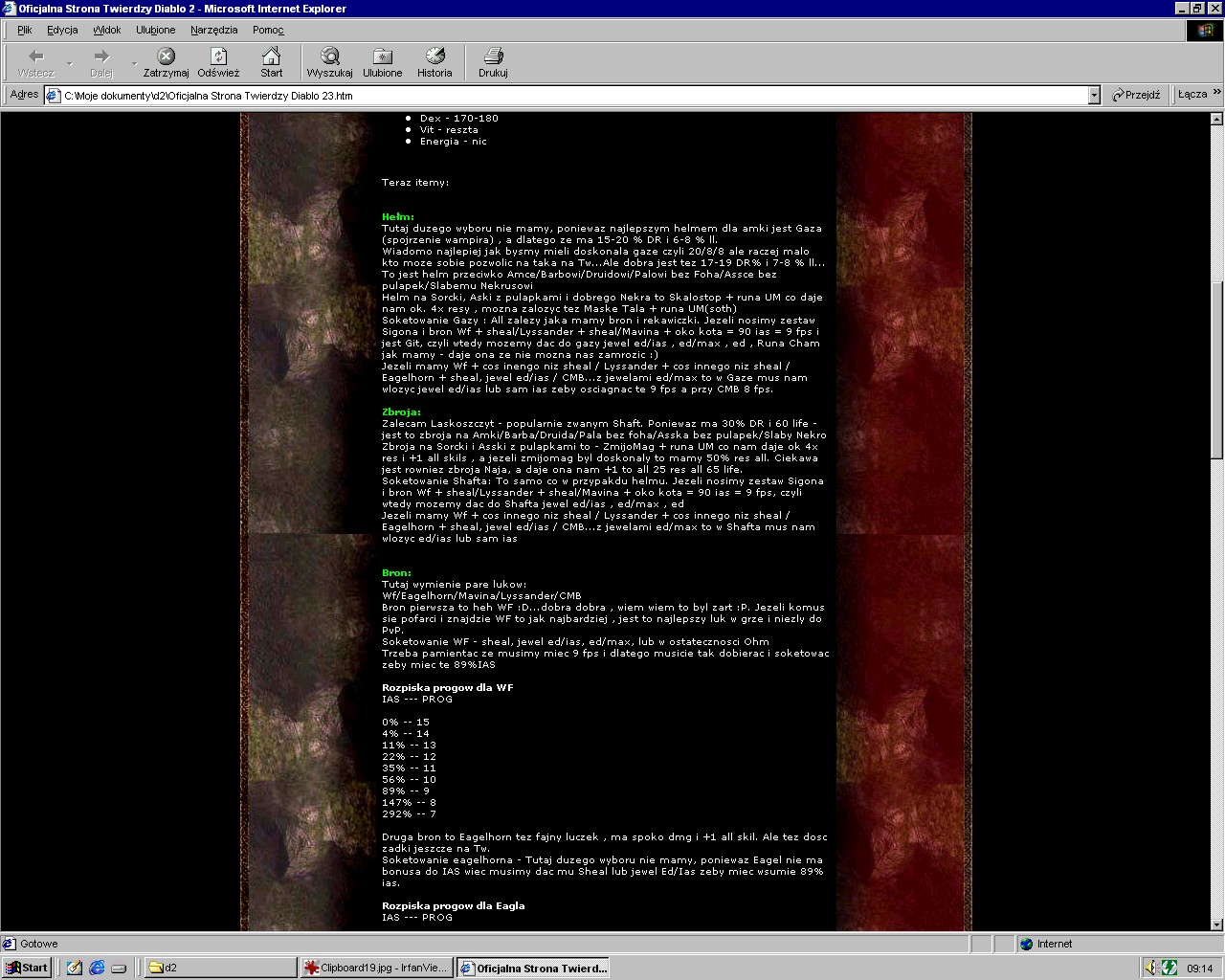The width and height of the screenshot is (1225, 980).
Task: Expand the Łącza links toolbar chevron
Action: [1216, 93]
